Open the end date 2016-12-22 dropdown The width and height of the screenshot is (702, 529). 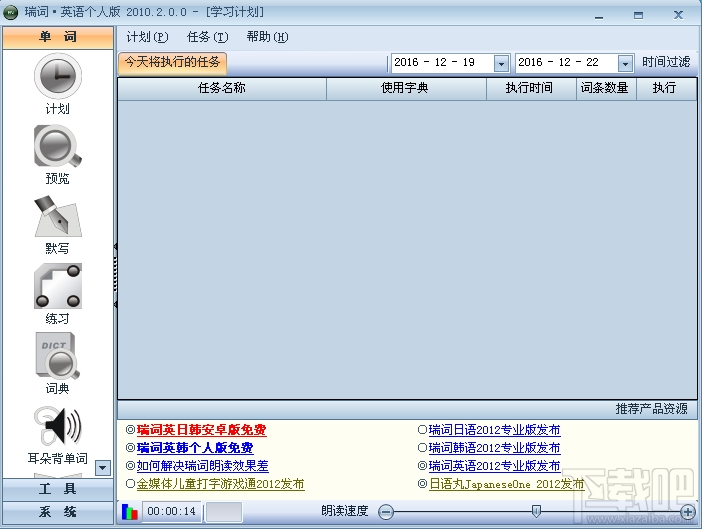pos(625,63)
